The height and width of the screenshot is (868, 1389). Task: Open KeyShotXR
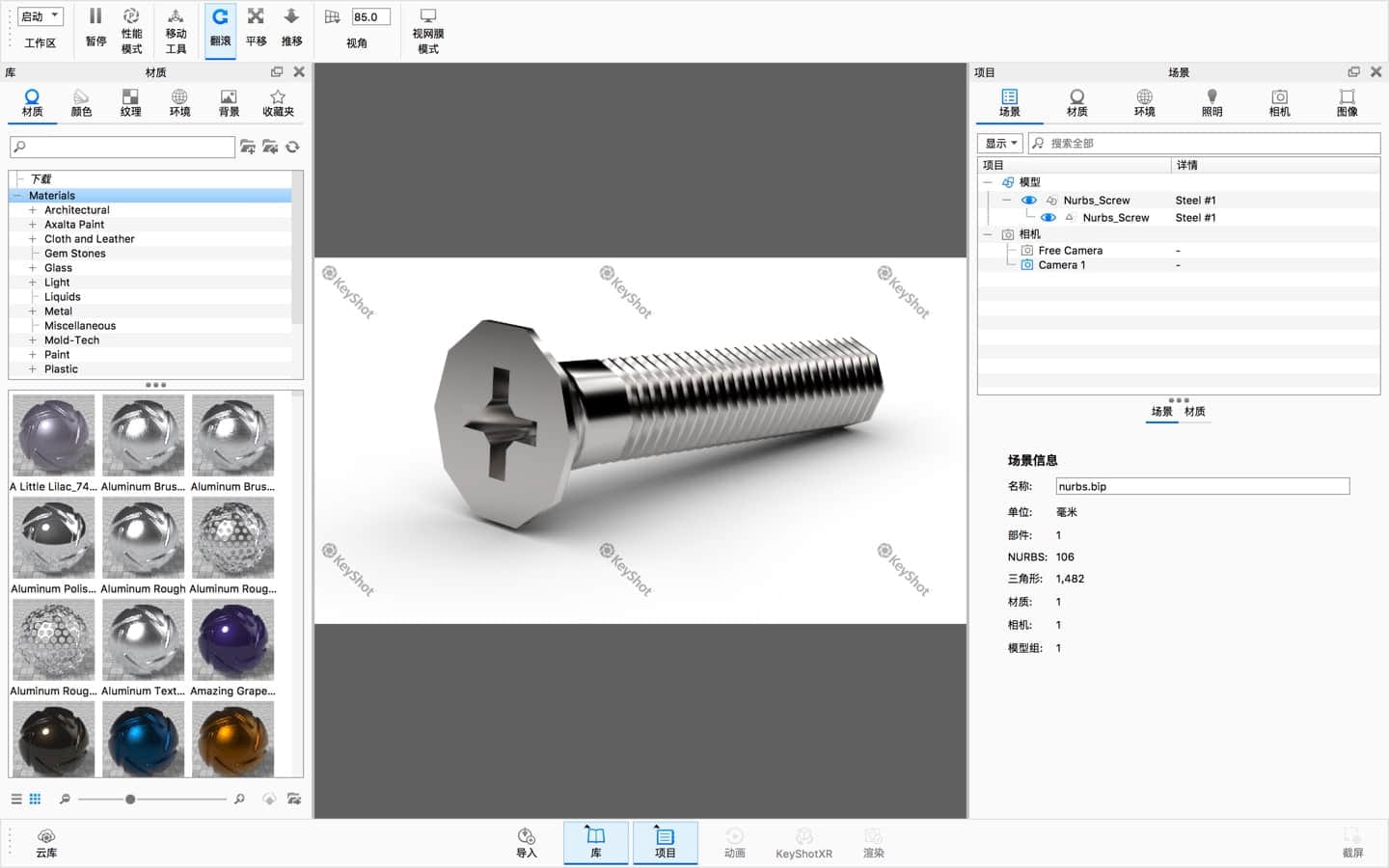[x=803, y=843]
